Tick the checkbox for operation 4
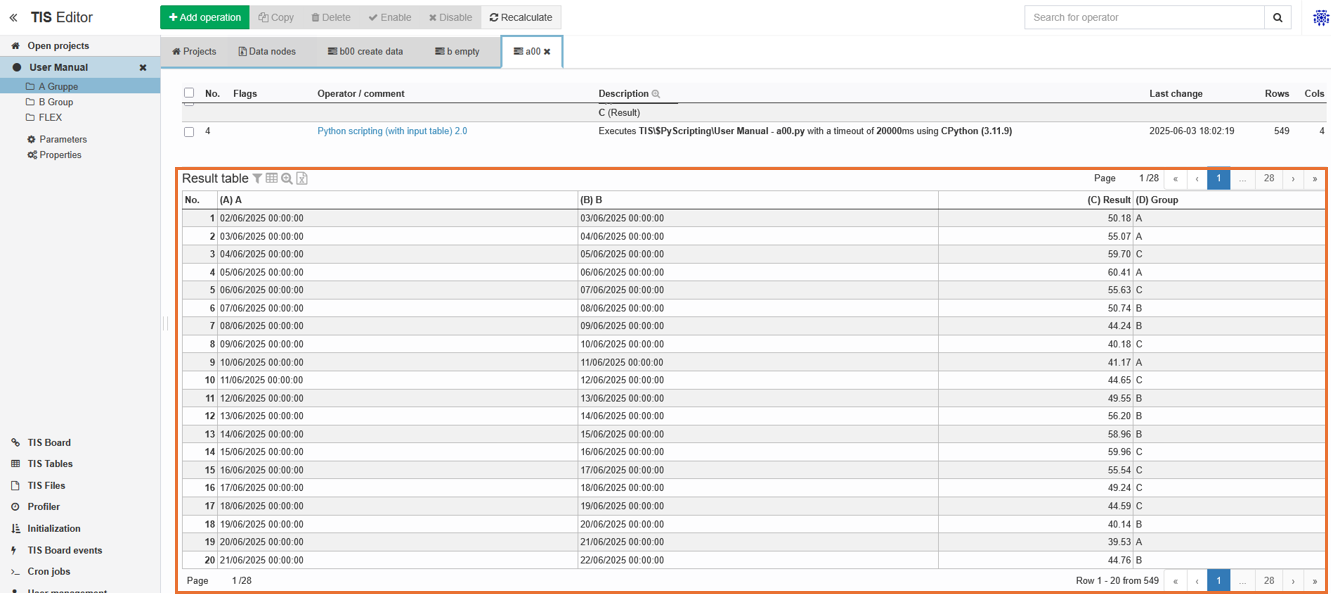The height and width of the screenshot is (597, 1331). tap(189, 131)
